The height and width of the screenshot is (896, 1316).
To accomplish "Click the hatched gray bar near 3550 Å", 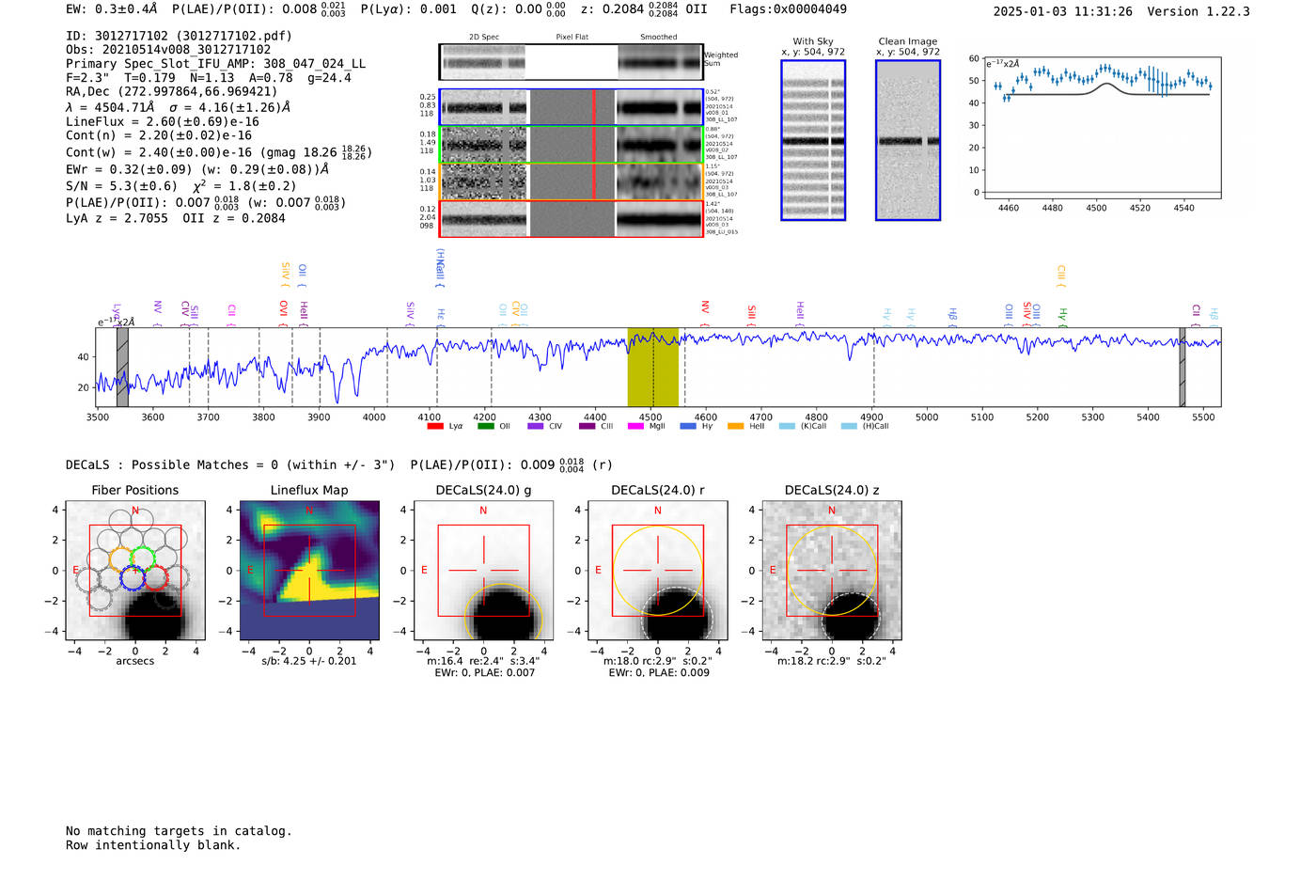I will click(x=122, y=367).
